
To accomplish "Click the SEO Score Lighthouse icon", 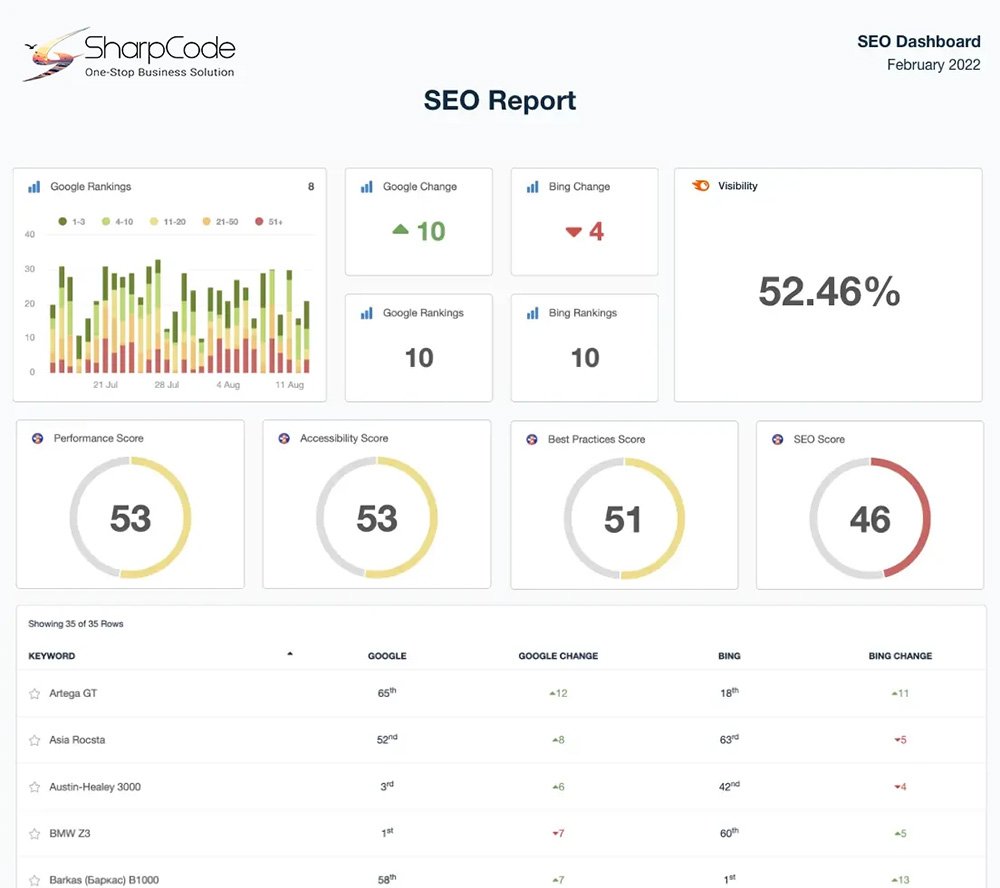I will [x=777, y=439].
